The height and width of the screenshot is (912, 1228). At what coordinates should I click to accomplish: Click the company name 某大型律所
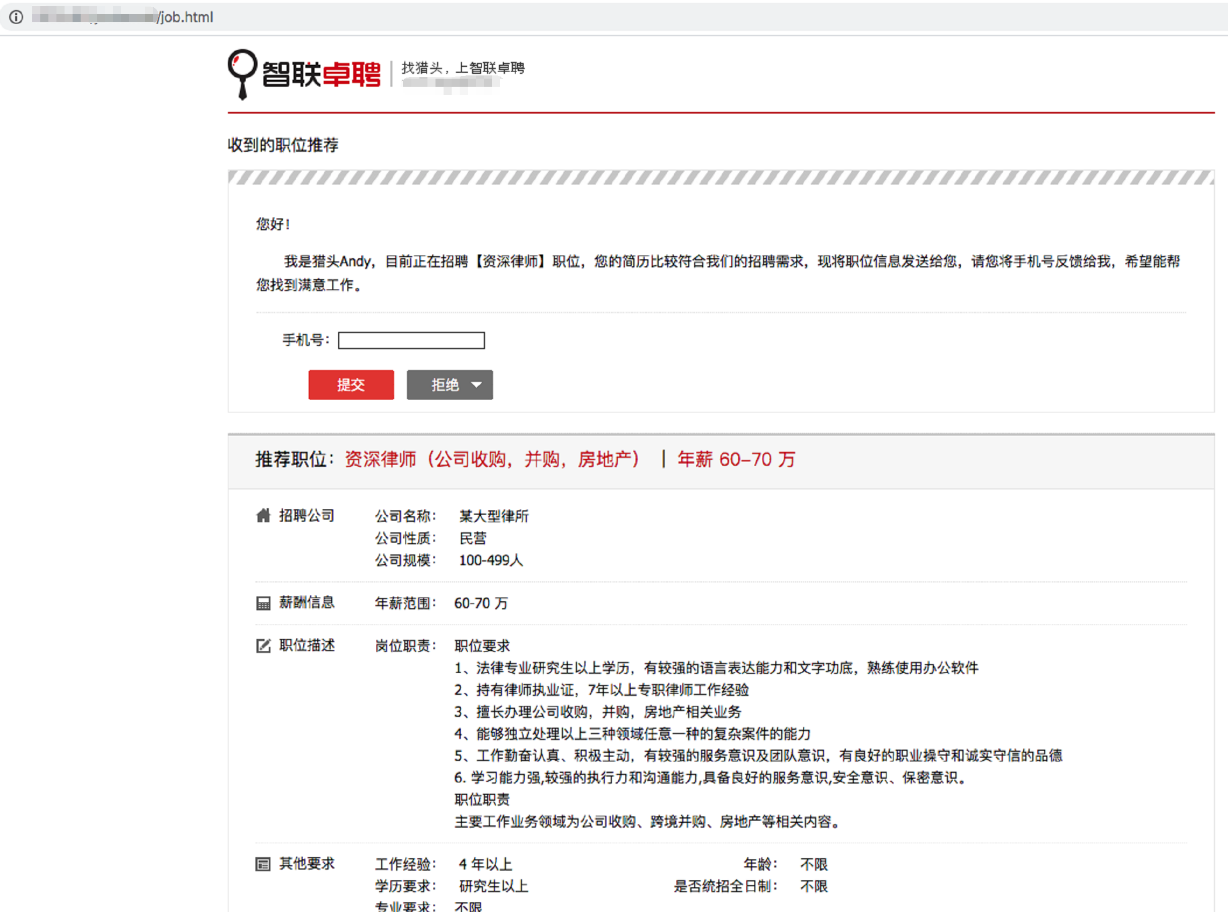[x=494, y=517]
